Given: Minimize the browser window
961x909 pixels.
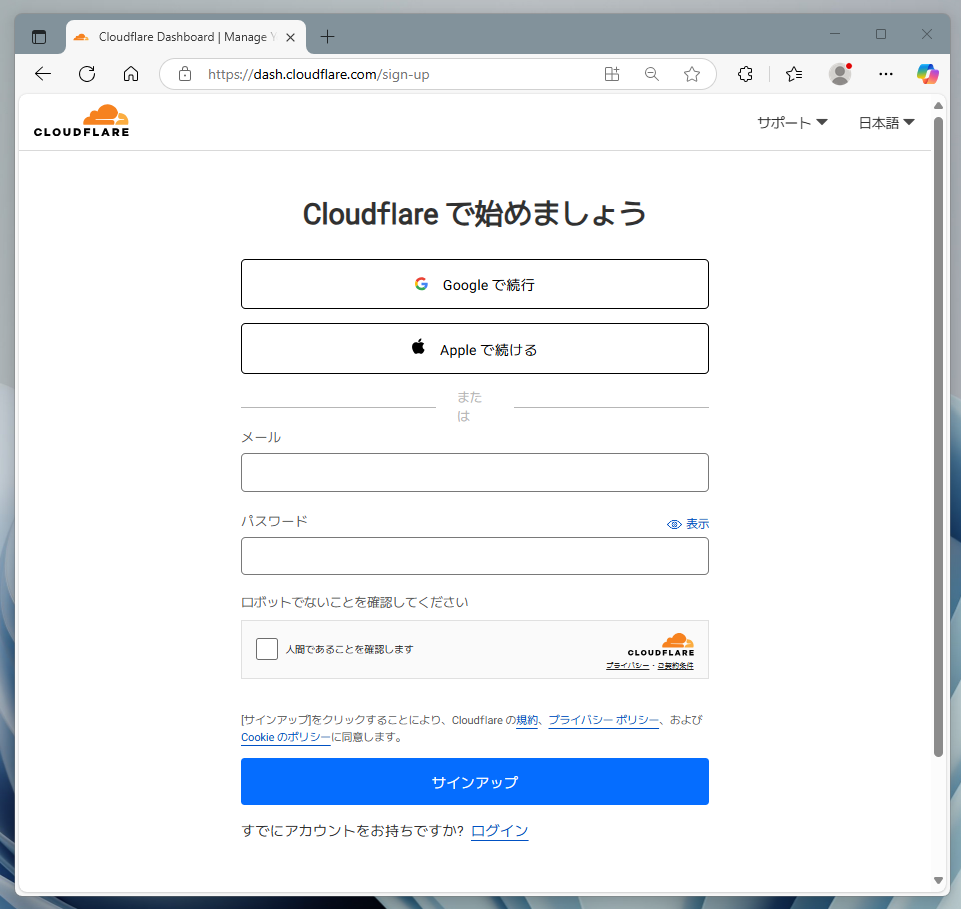Looking at the screenshot, I should [835, 34].
